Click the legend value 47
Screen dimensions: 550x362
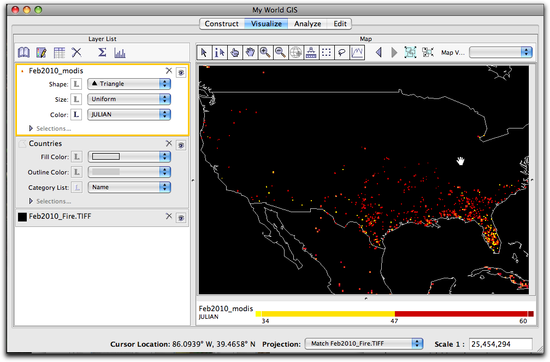coord(394,321)
